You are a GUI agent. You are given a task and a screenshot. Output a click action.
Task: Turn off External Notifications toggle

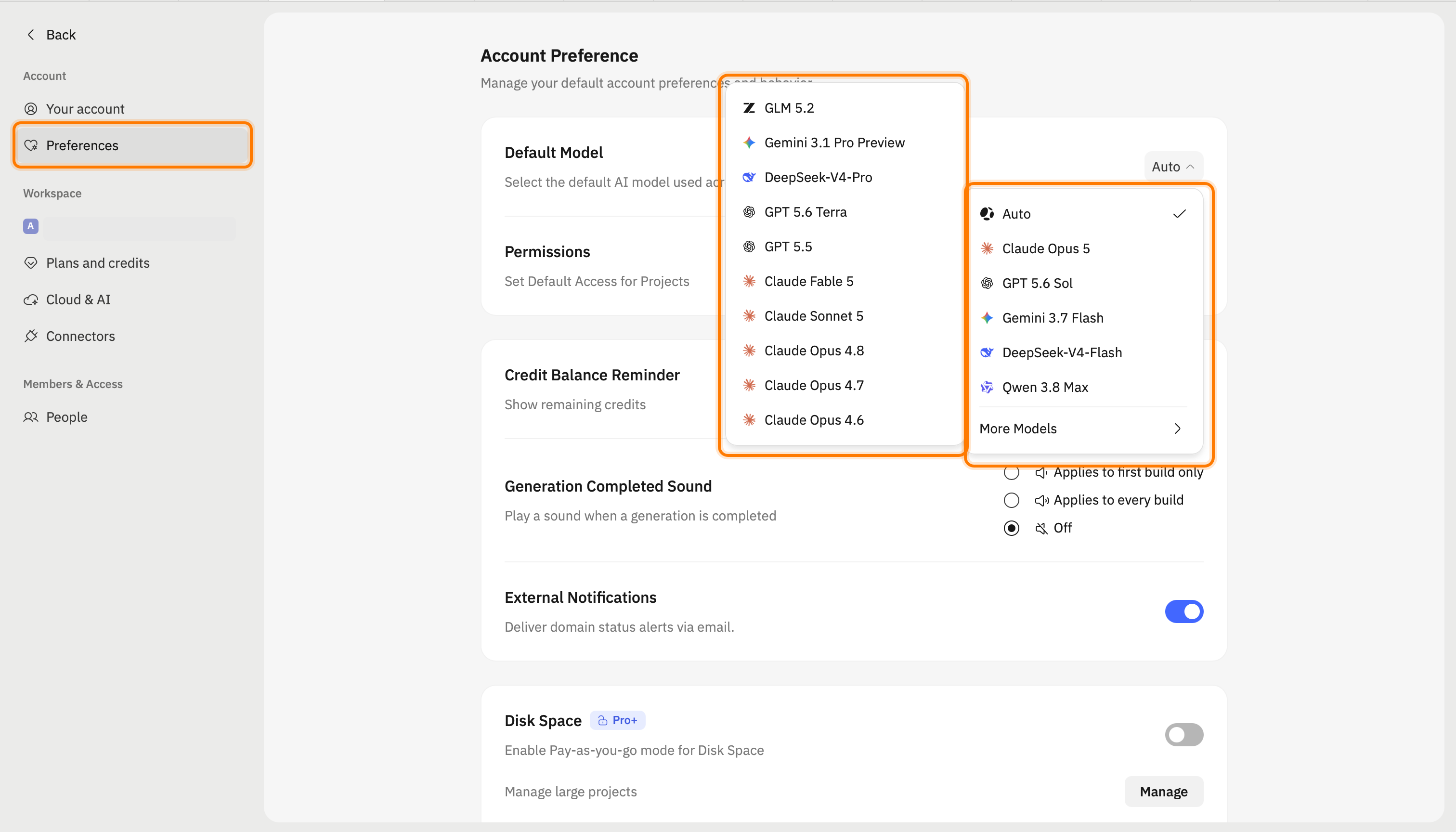click(1184, 611)
